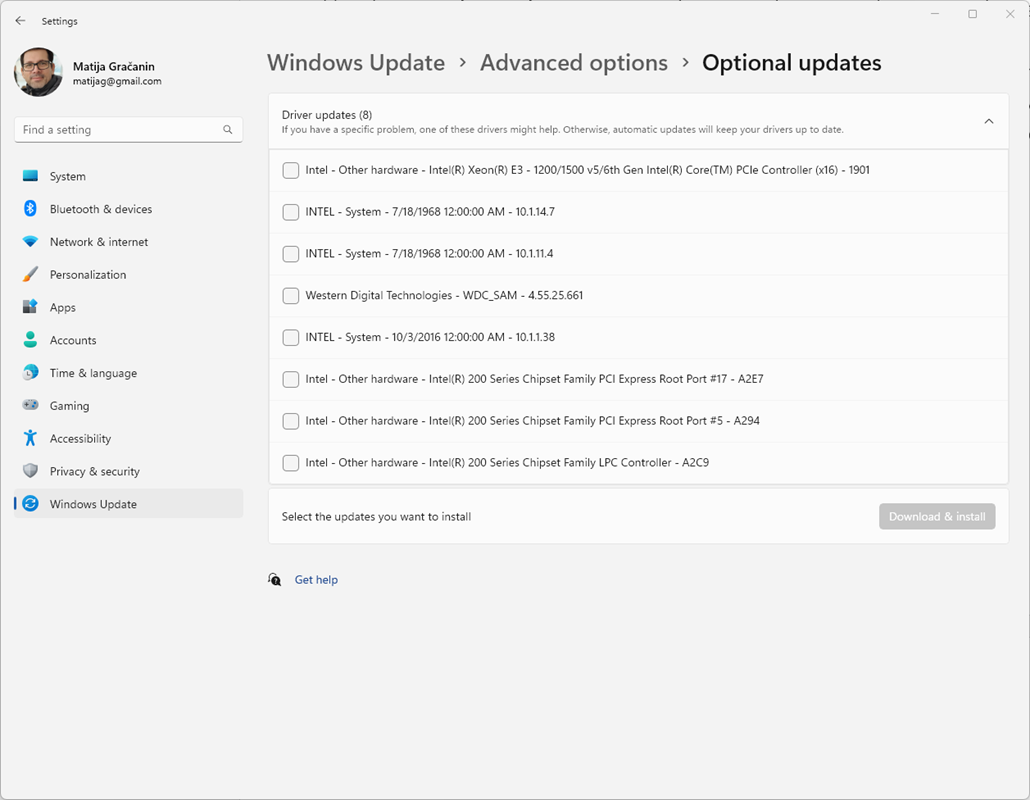
Task: Click the Bluetooth icon in sidebar
Action: point(30,209)
